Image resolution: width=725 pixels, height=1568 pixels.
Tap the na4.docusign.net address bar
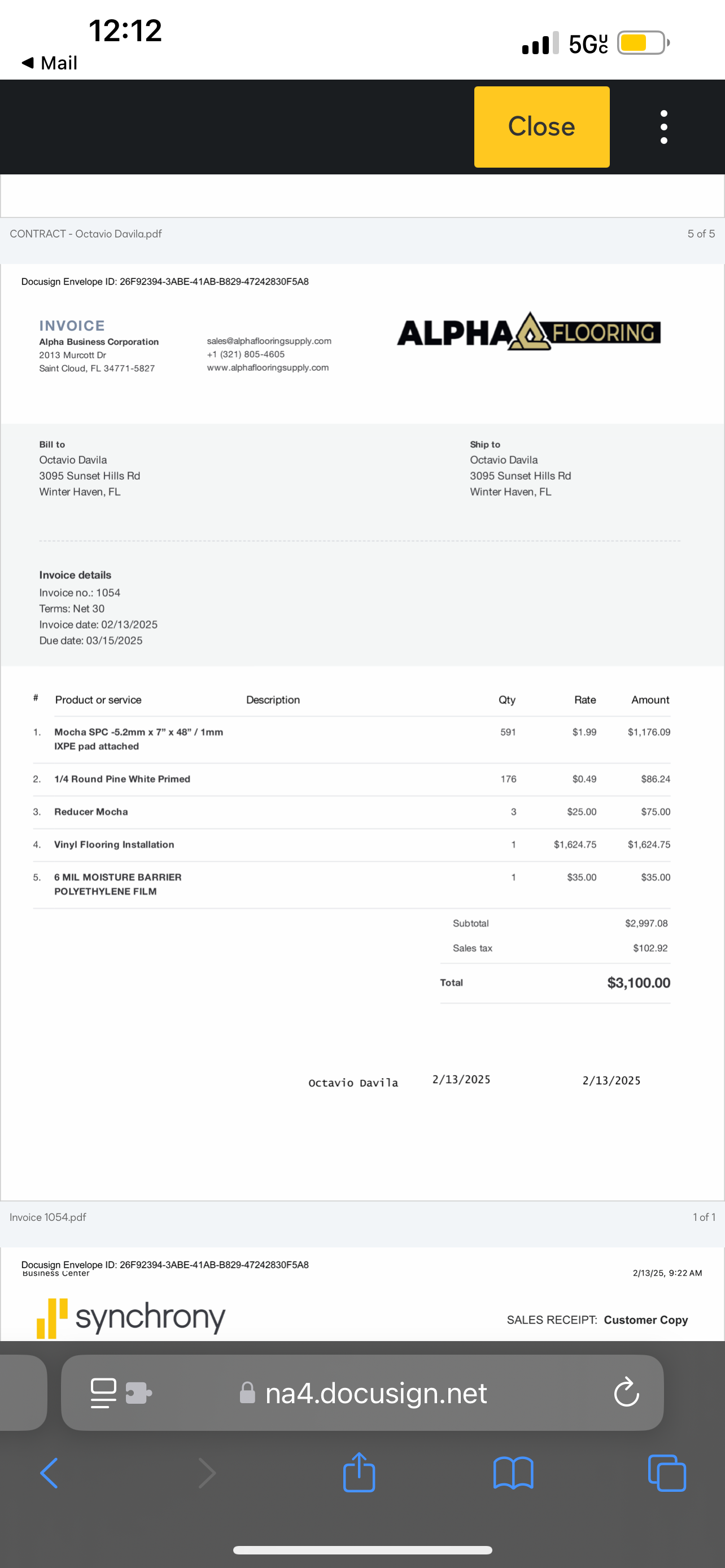(x=375, y=1392)
